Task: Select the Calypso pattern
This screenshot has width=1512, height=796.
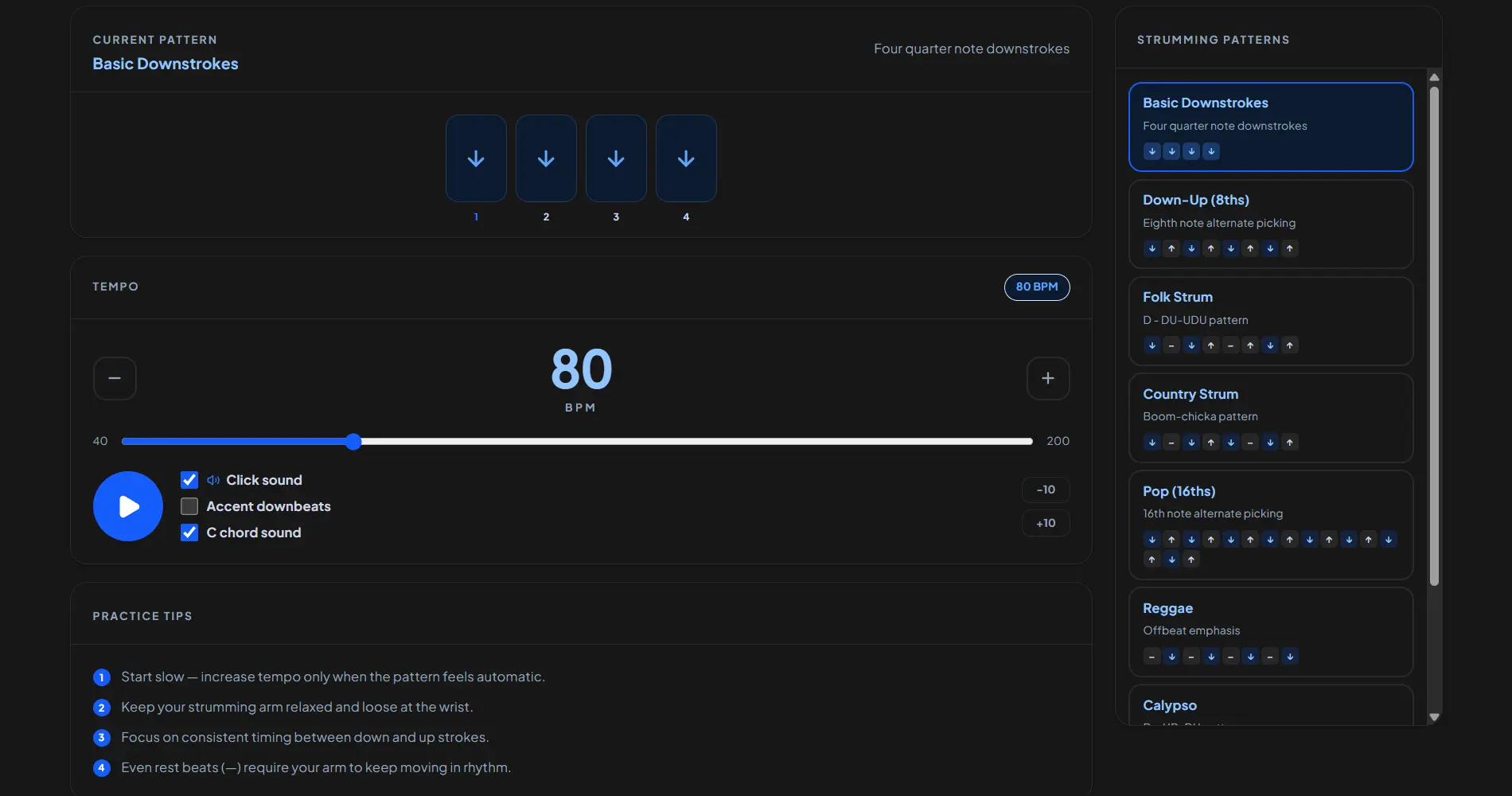Action: pos(1271,705)
